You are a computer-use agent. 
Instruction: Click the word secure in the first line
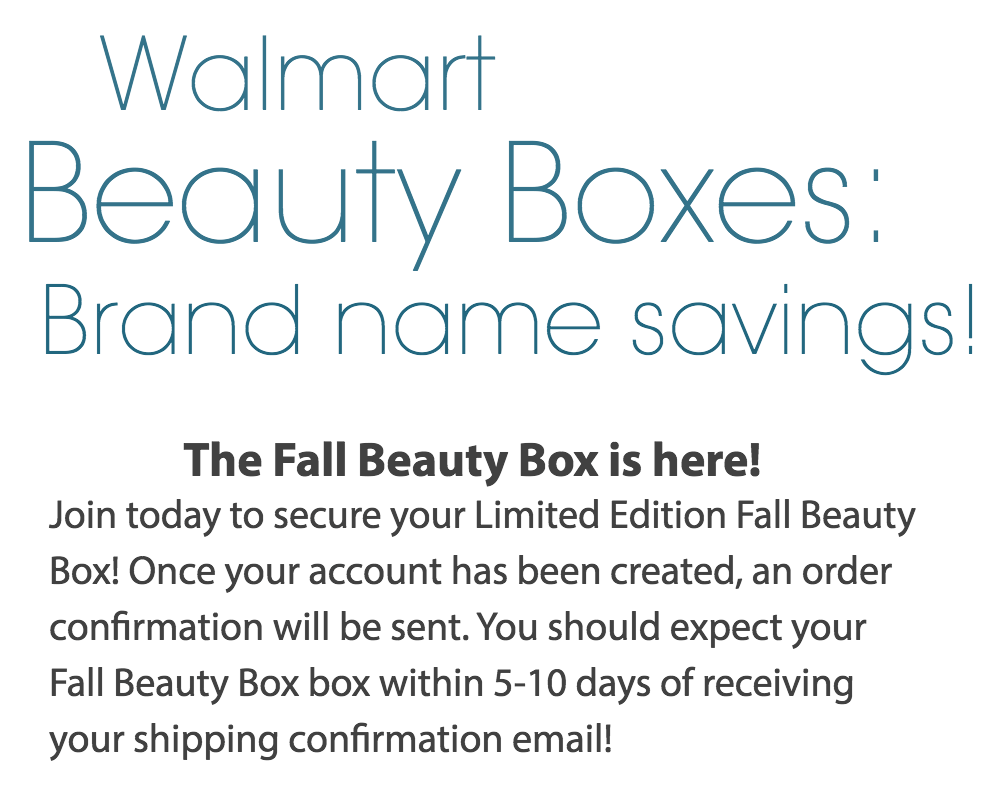coord(327,517)
